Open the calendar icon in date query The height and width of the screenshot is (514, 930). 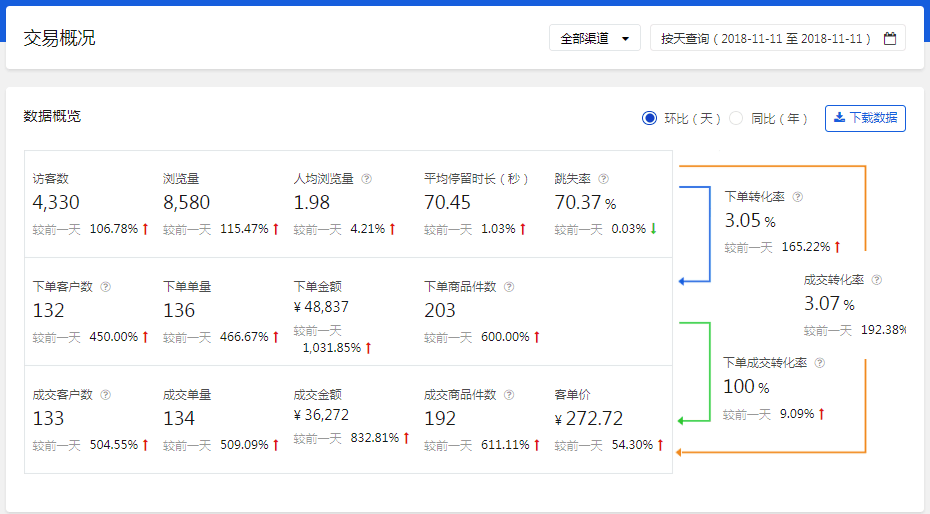889,39
